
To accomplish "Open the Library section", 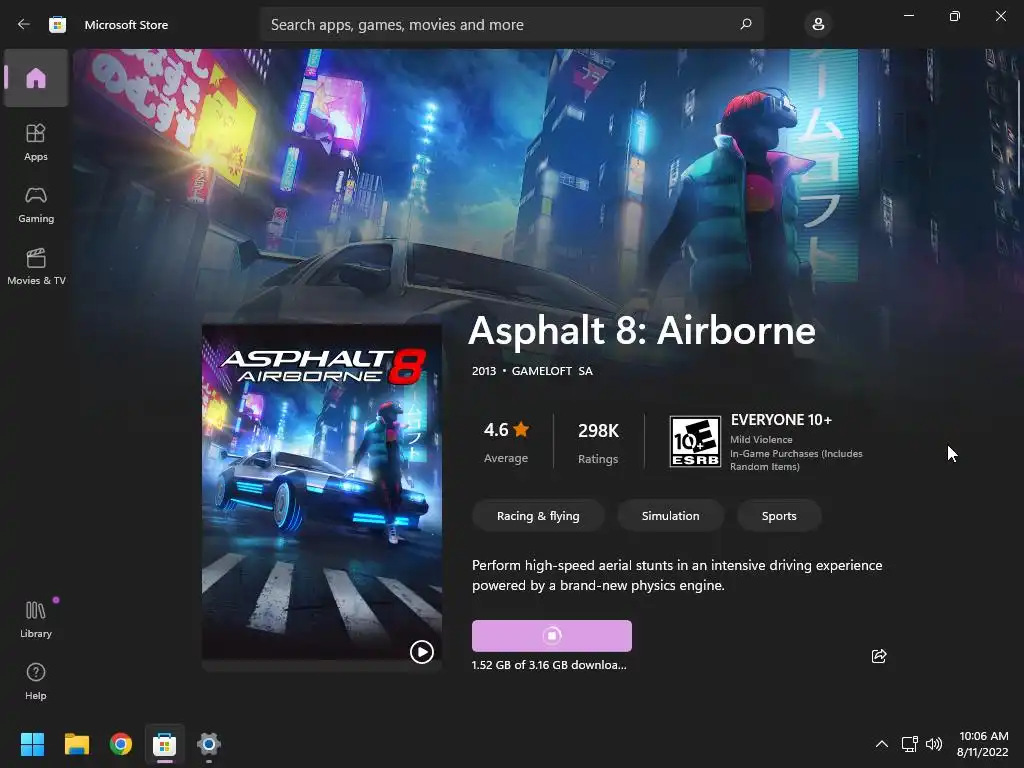I will [36, 618].
